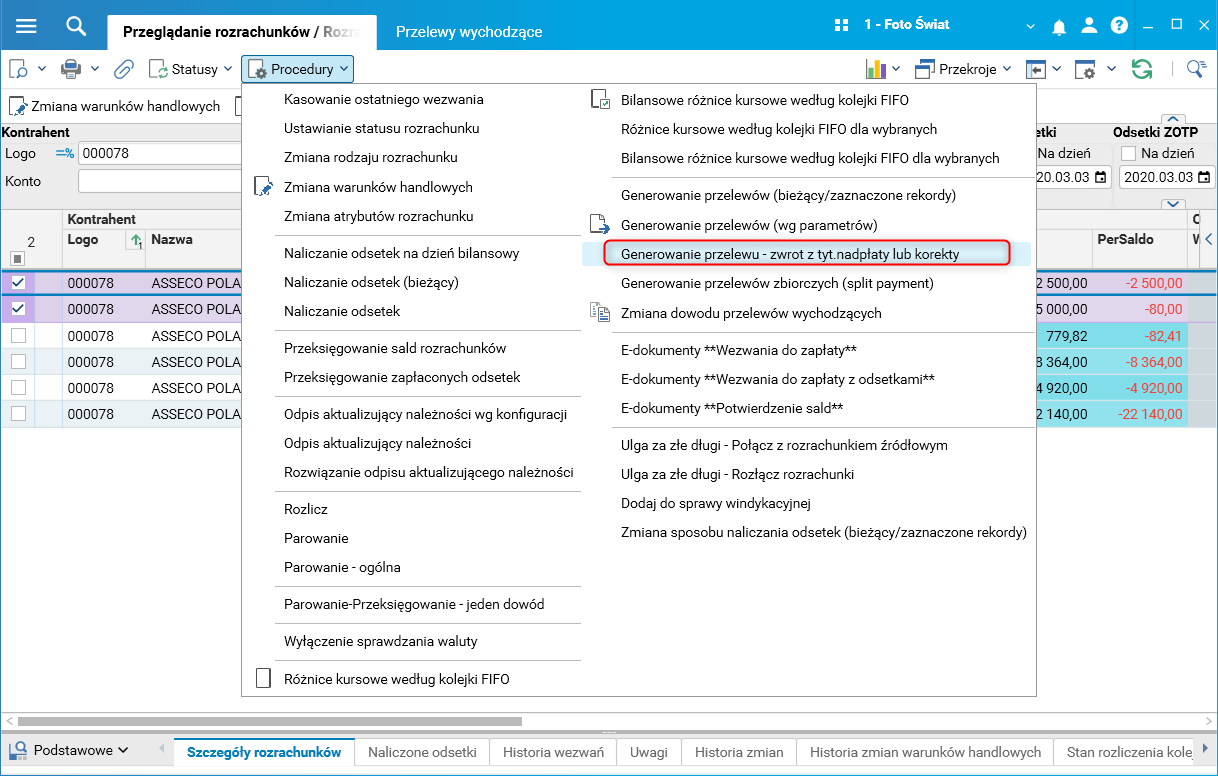Click the Konto input field
The image size is (1218, 776).
point(160,181)
